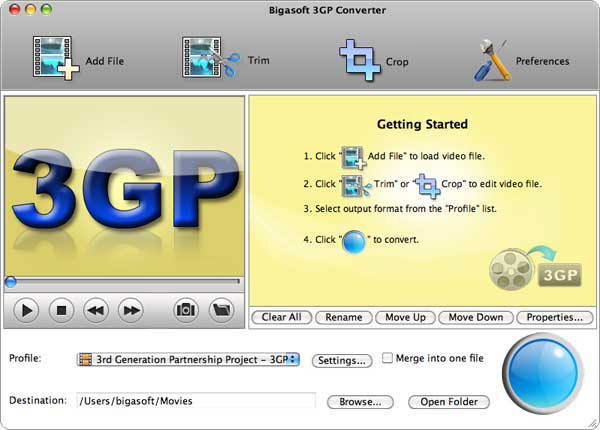
Task: Open profile Settings...
Action: [x=342, y=360]
